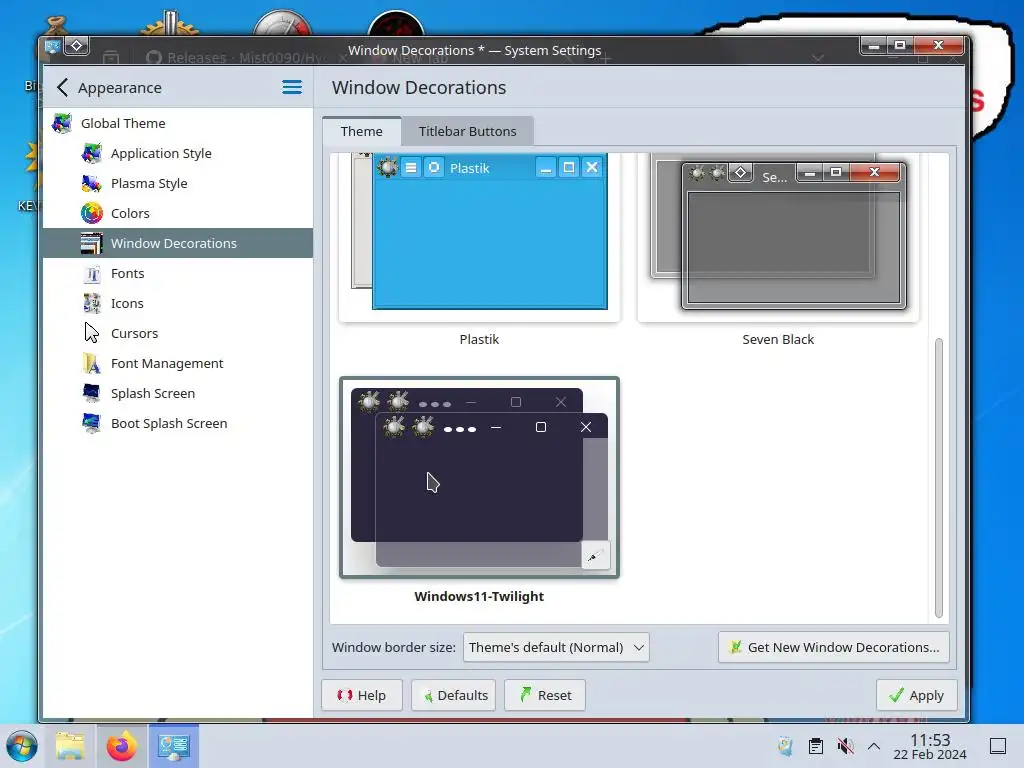The image size is (1024, 768).
Task: Open the Window border size dropdown
Action: (556, 647)
